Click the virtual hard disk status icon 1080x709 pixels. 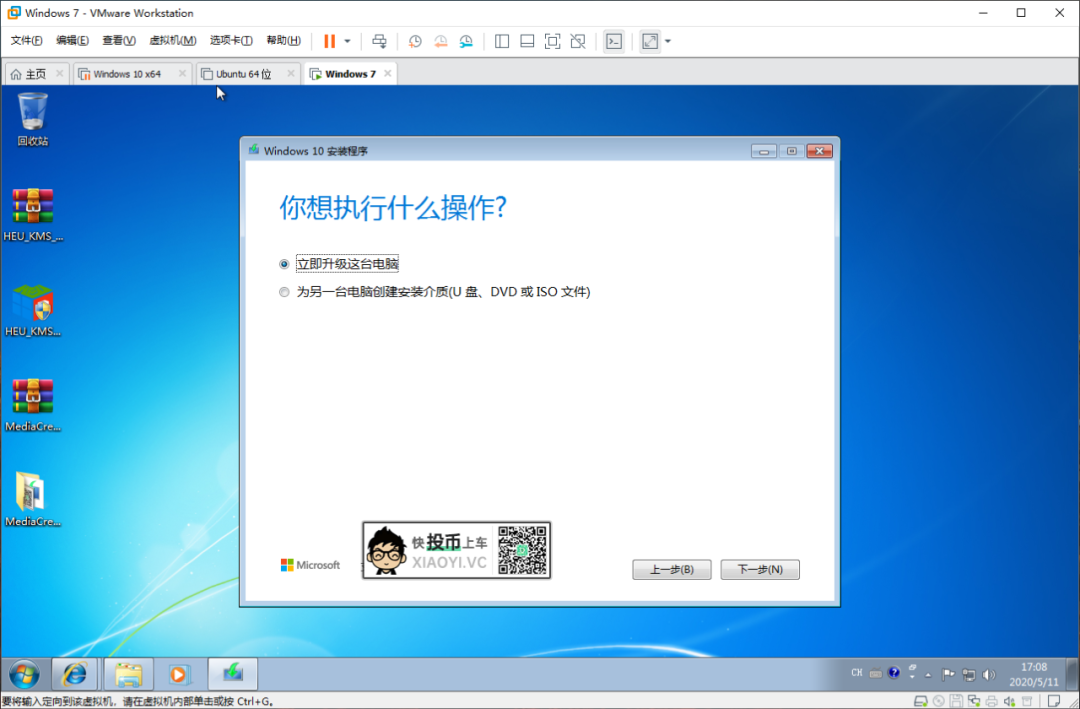tap(921, 701)
